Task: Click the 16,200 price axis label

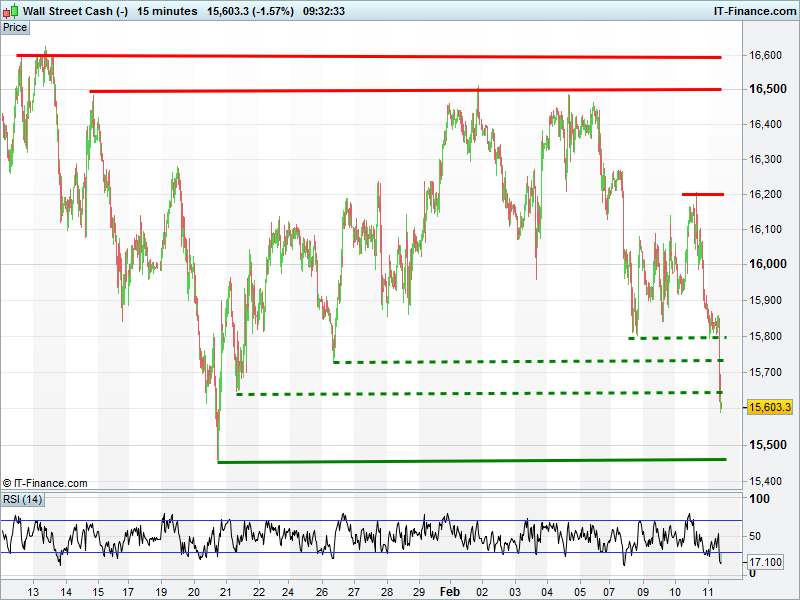Action: point(765,194)
